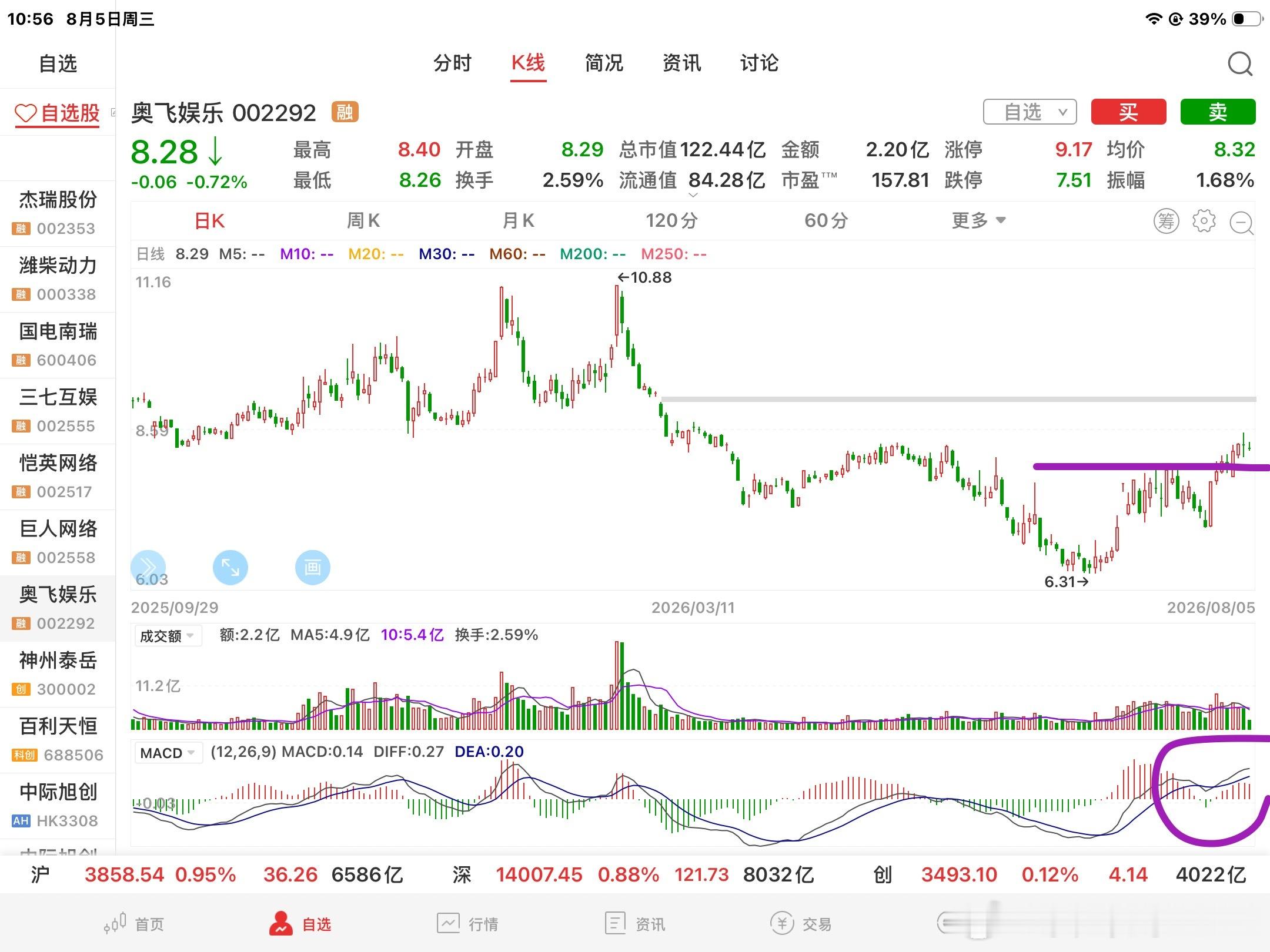This screenshot has height=952, width=1270.
Task: Tap the fullscreen expand arrows circle
Action: [x=230, y=568]
